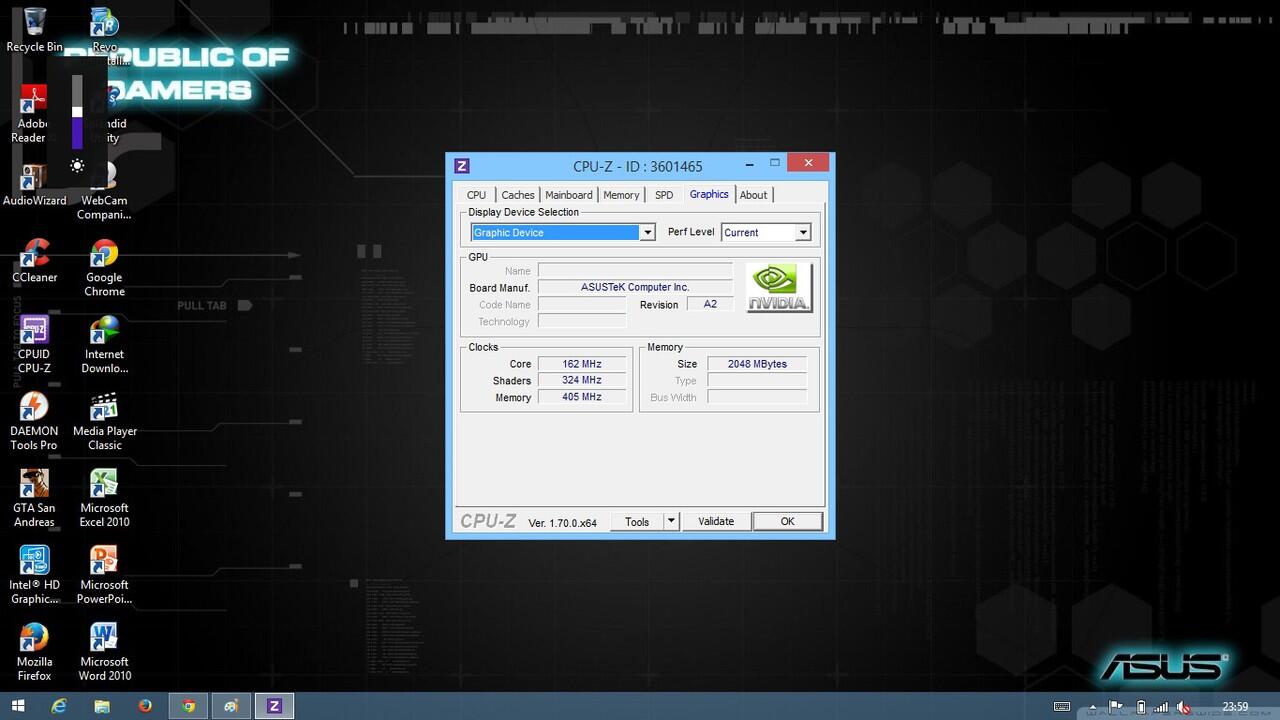Switch to the Paint taskbar button
This screenshot has height=720, width=1280.
tap(231, 706)
